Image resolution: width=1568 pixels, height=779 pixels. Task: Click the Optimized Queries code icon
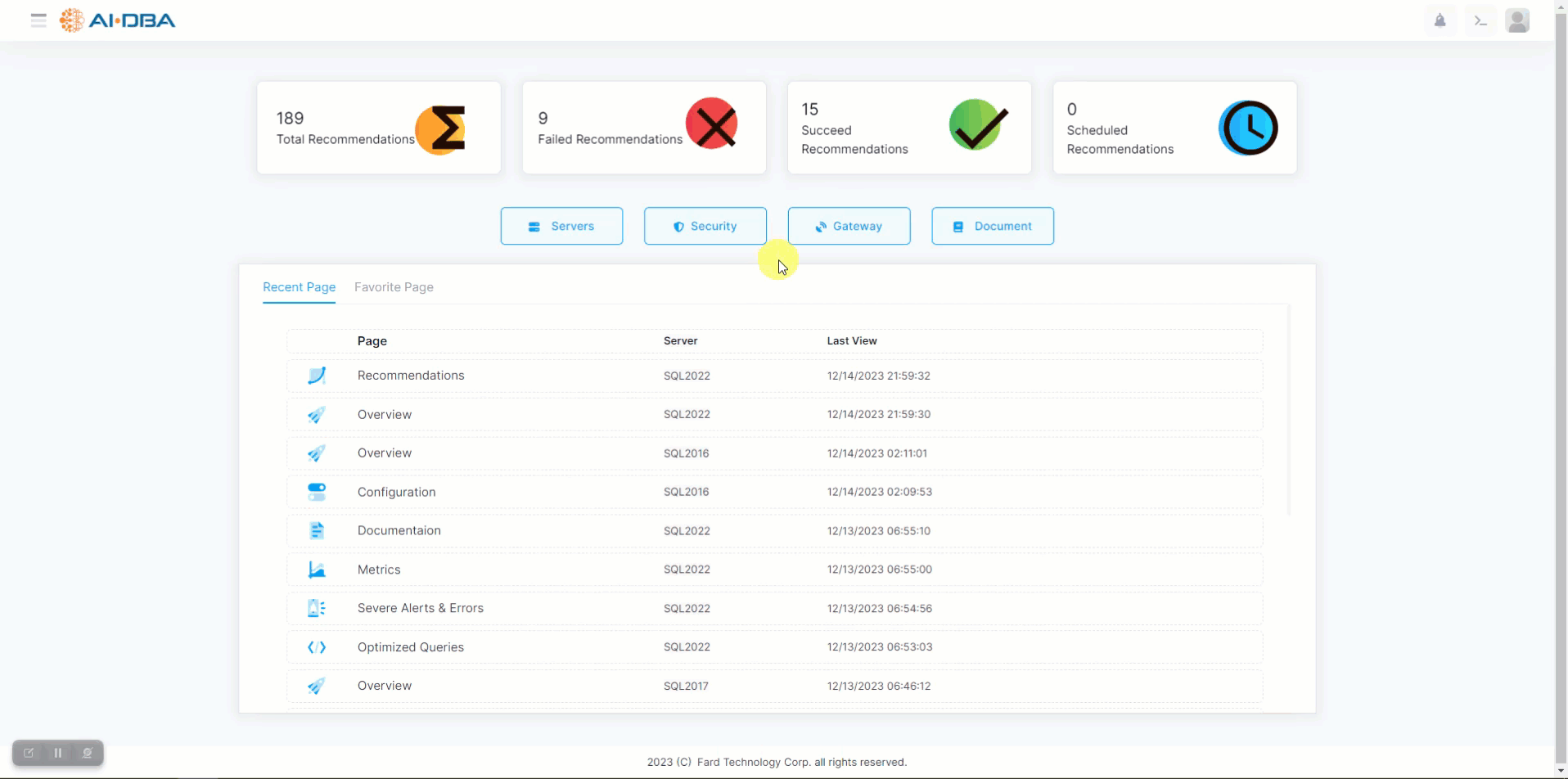[x=317, y=647]
